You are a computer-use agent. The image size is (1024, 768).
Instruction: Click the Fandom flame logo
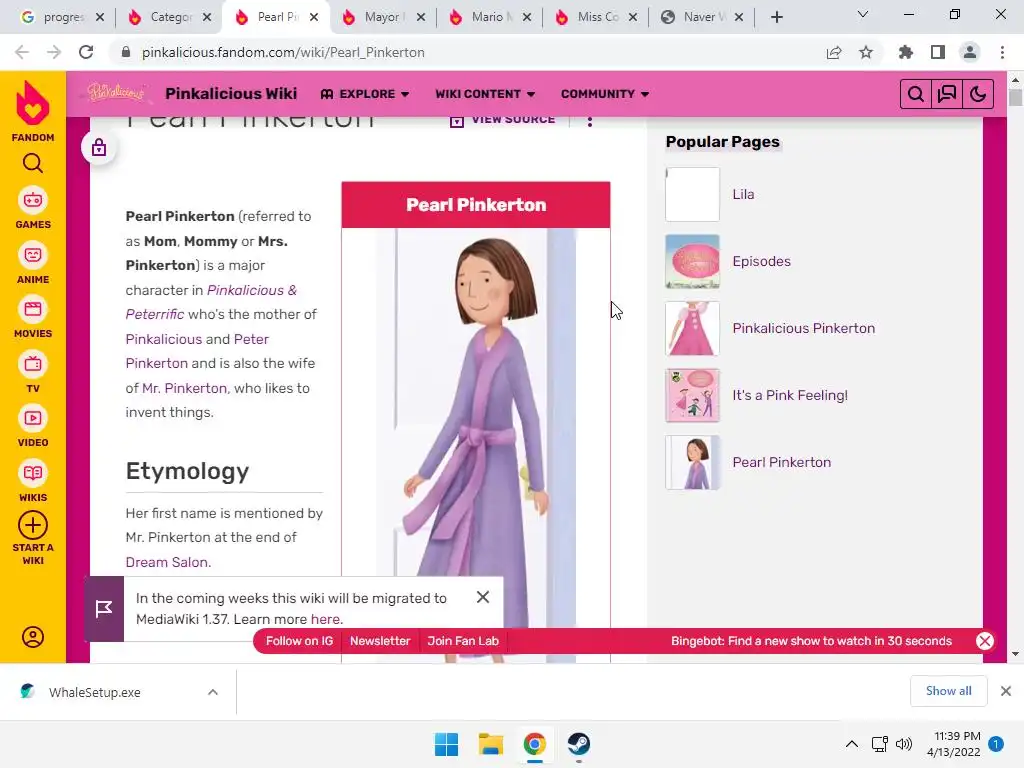(x=33, y=103)
